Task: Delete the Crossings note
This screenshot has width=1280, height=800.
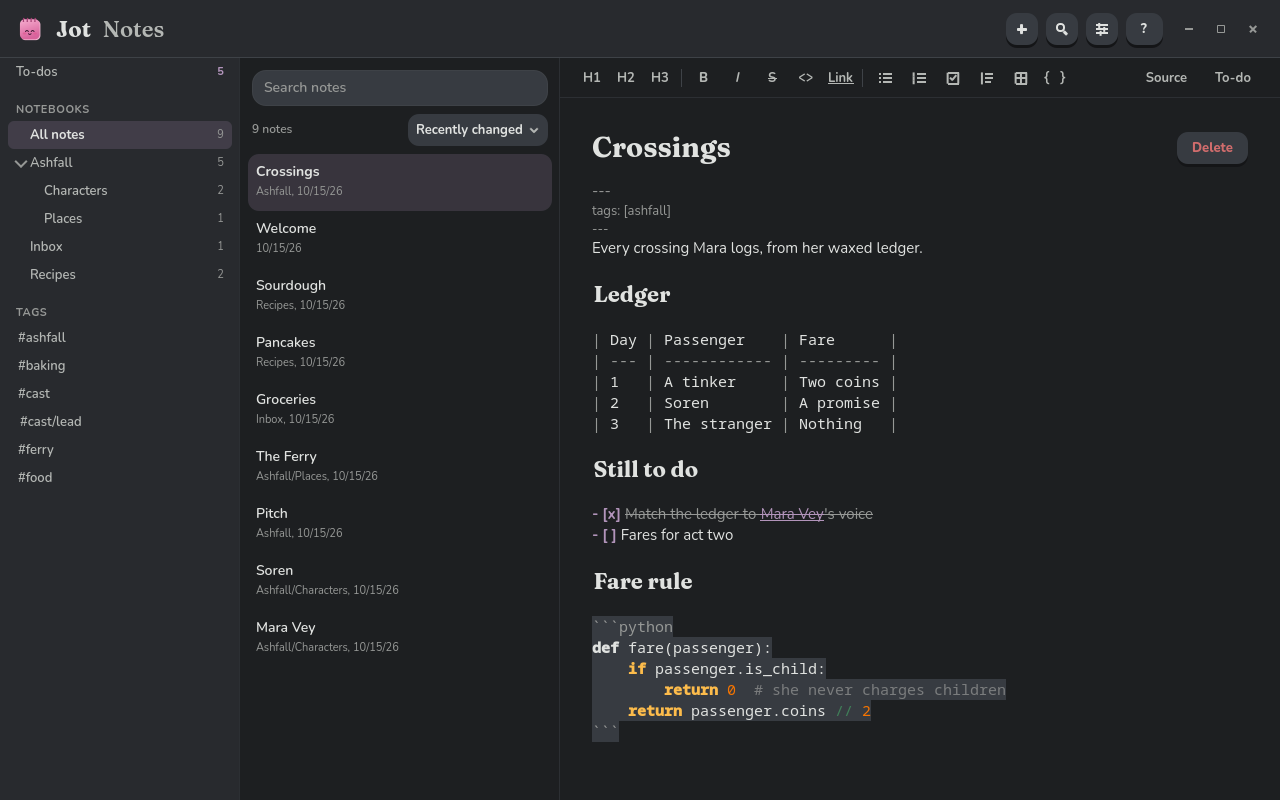Action: pyautogui.click(x=1212, y=148)
